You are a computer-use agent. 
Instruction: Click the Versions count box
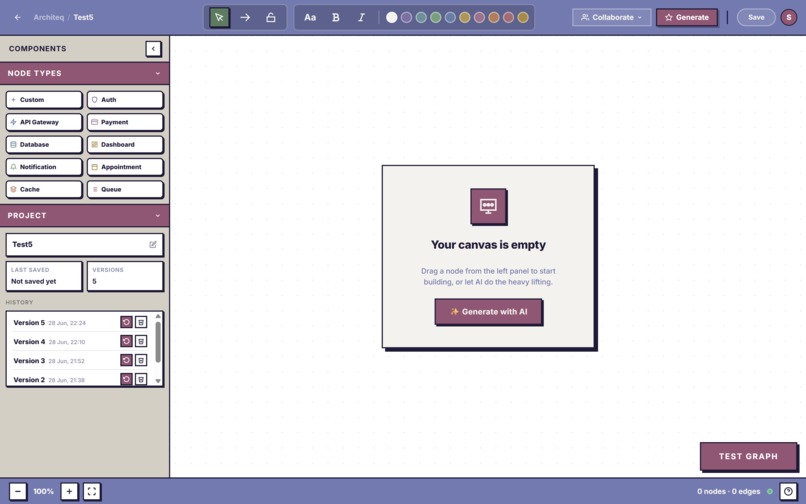click(x=125, y=276)
